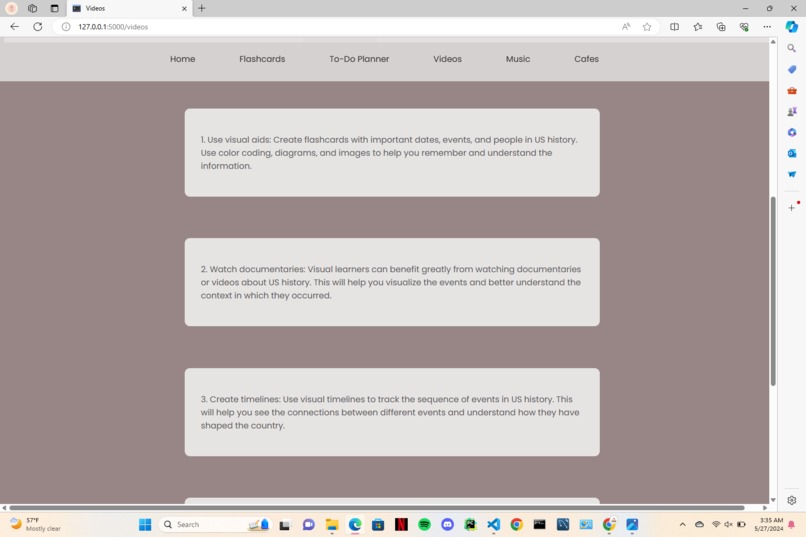Toggle the split screen icon
Screen dimensions: 806x537
pos(674,27)
